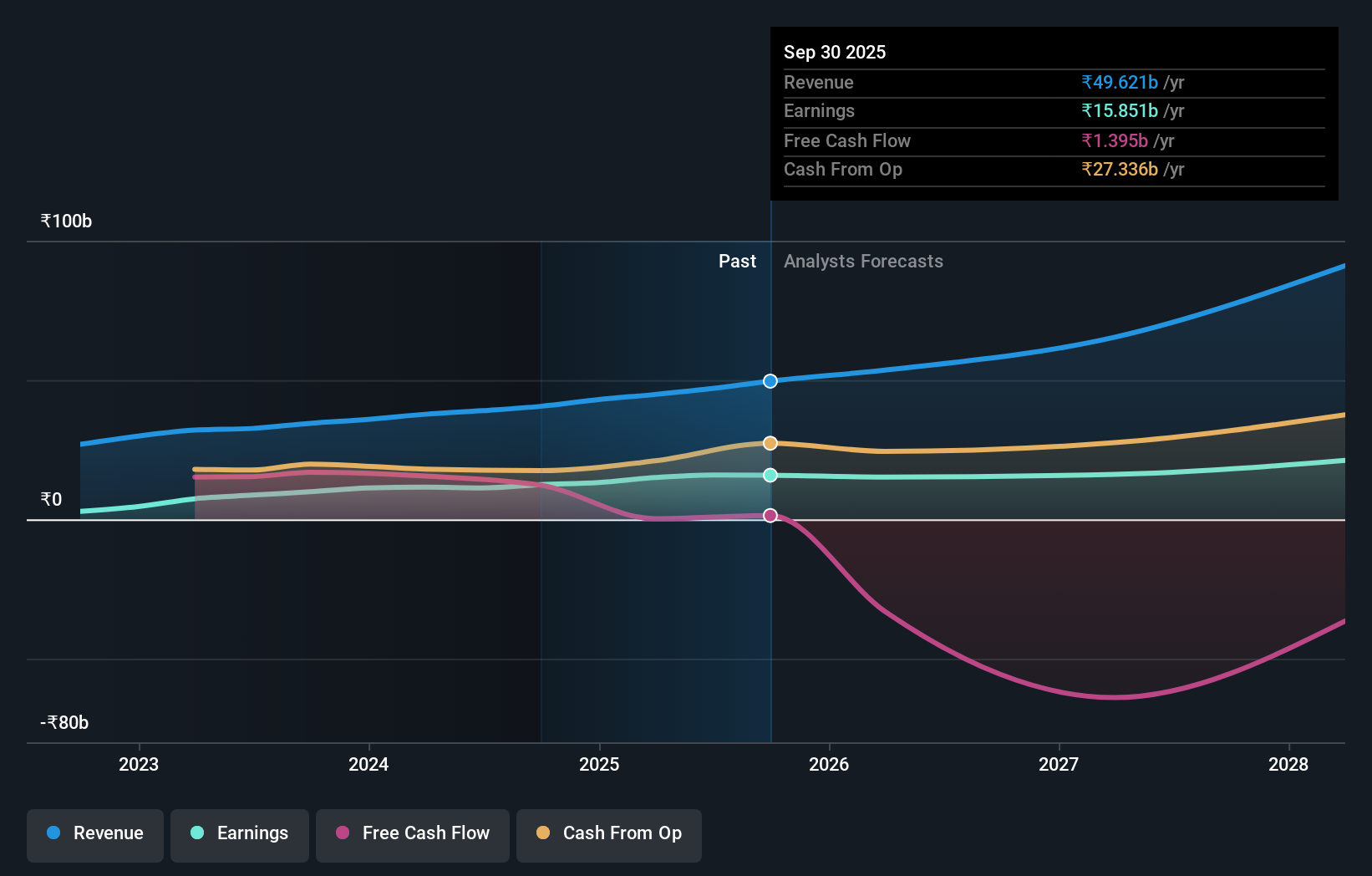Switch to the Past section of the chart
The width and height of the screenshot is (1372, 876).
[737, 261]
